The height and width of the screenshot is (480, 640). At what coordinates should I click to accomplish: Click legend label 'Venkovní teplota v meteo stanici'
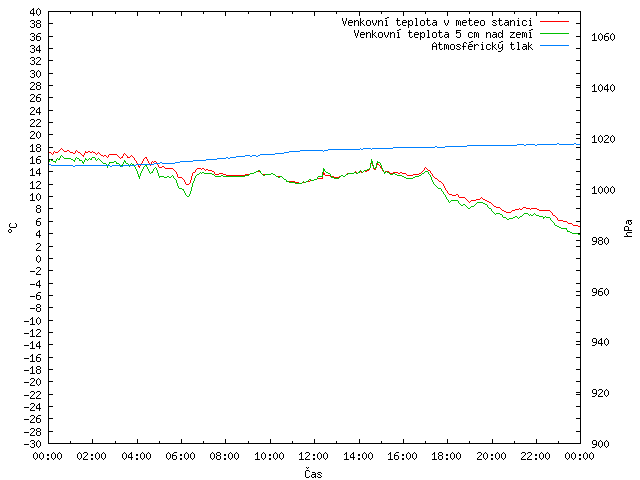[437, 22]
